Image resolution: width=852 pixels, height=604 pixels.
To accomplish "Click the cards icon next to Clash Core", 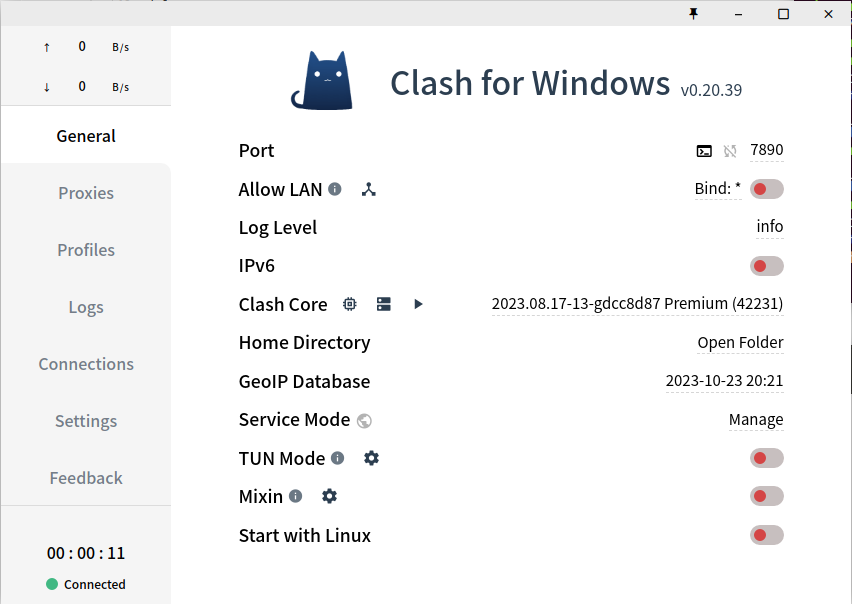I will click(x=384, y=303).
